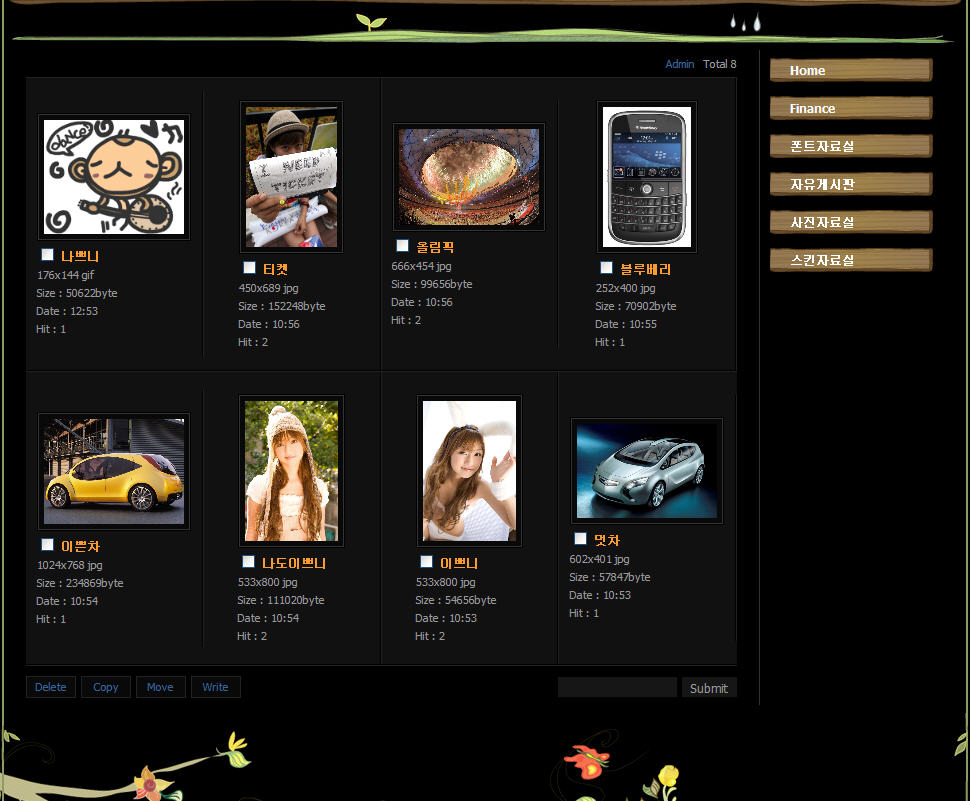Open the ticket sign photo thumbnail

coord(291,177)
